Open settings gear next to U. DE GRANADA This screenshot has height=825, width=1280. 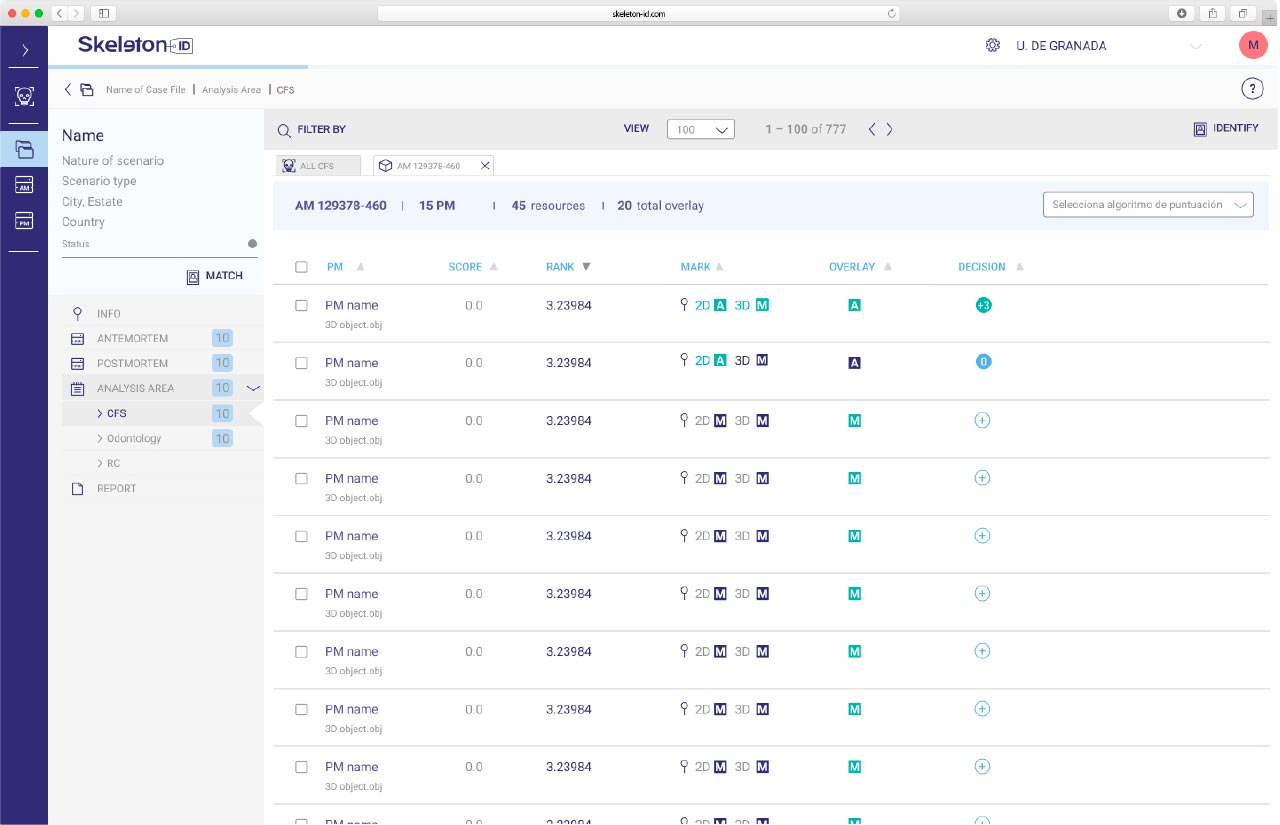[x=993, y=45]
